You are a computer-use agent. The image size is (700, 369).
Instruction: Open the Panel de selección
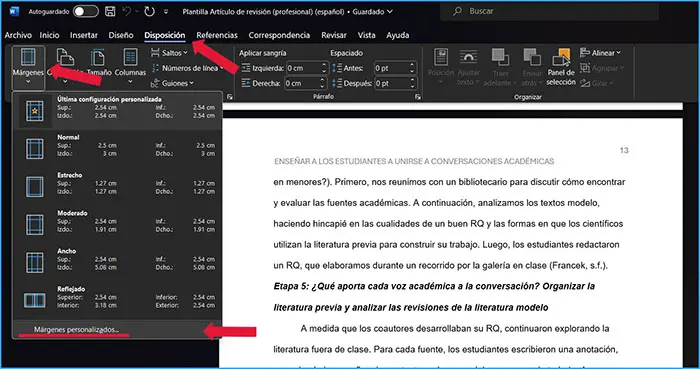tap(561, 67)
